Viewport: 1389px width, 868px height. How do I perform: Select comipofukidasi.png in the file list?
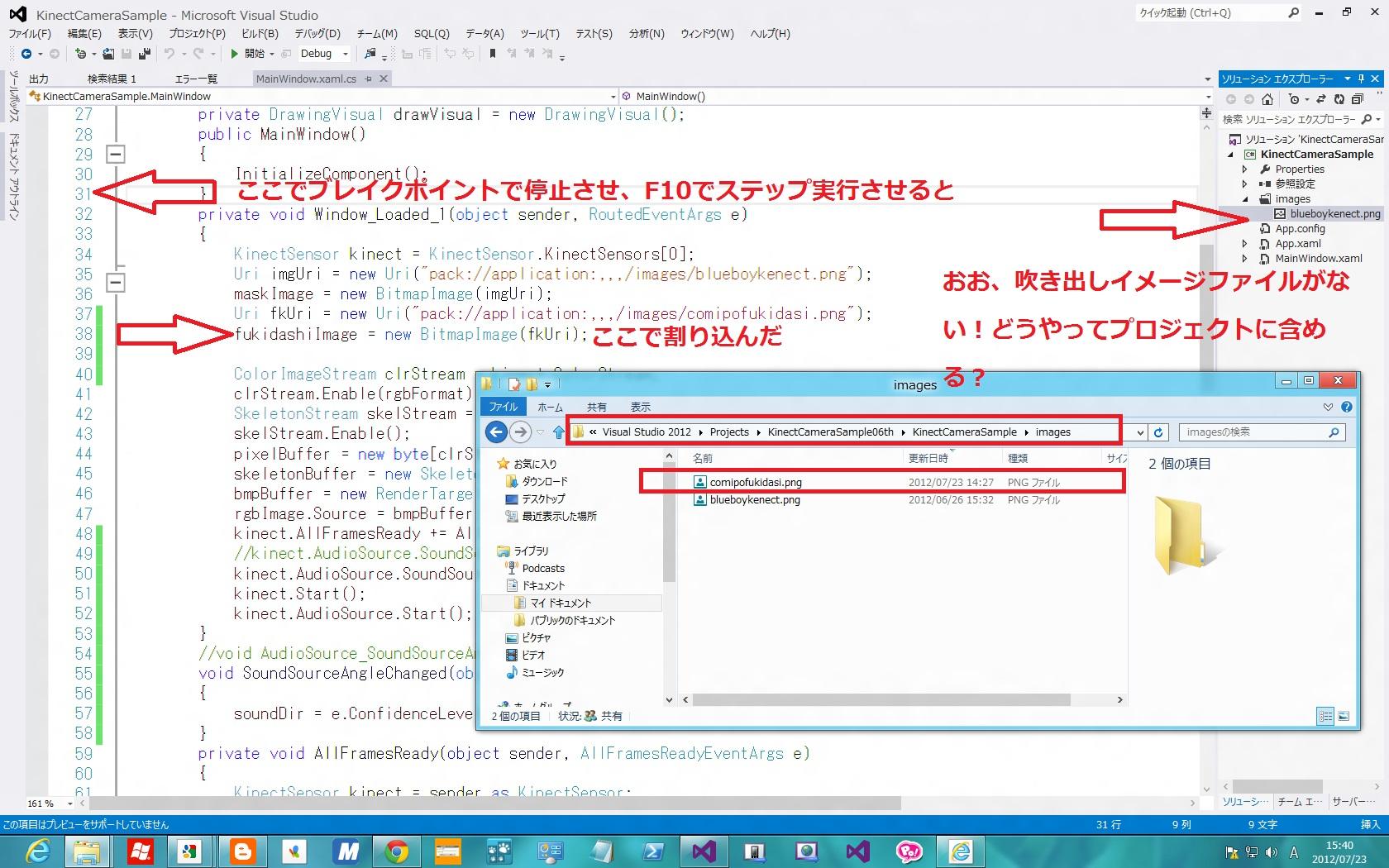(756, 483)
